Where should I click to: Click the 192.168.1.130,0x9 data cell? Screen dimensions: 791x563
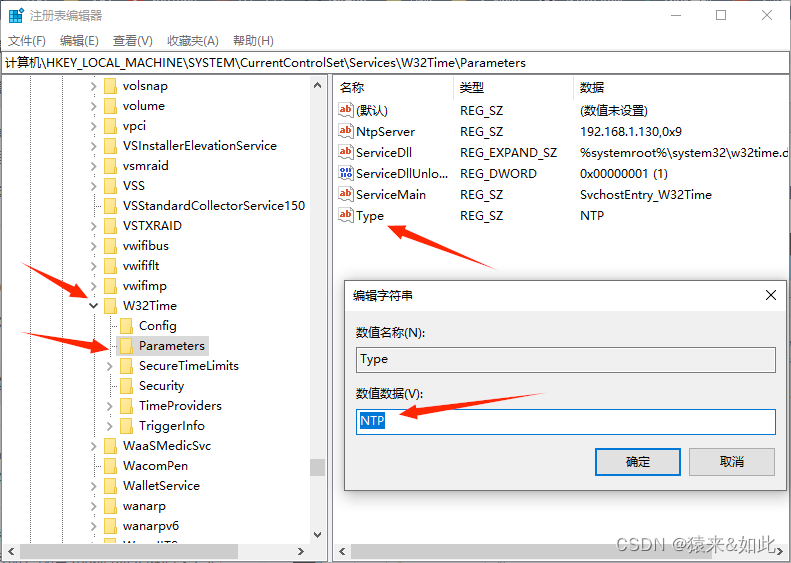(631, 132)
